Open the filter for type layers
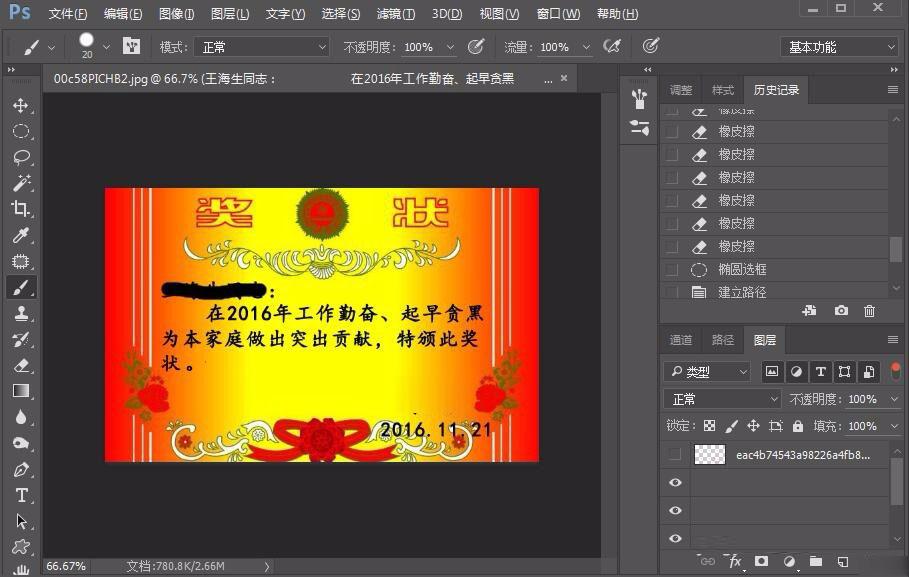909x577 pixels. pos(820,371)
